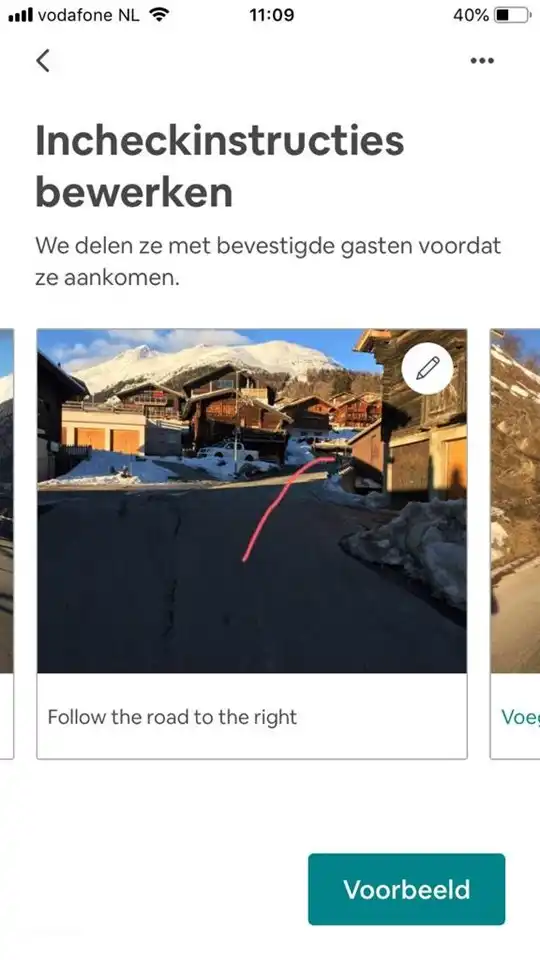
Task: Go back using the left chevron
Action: click(42, 61)
